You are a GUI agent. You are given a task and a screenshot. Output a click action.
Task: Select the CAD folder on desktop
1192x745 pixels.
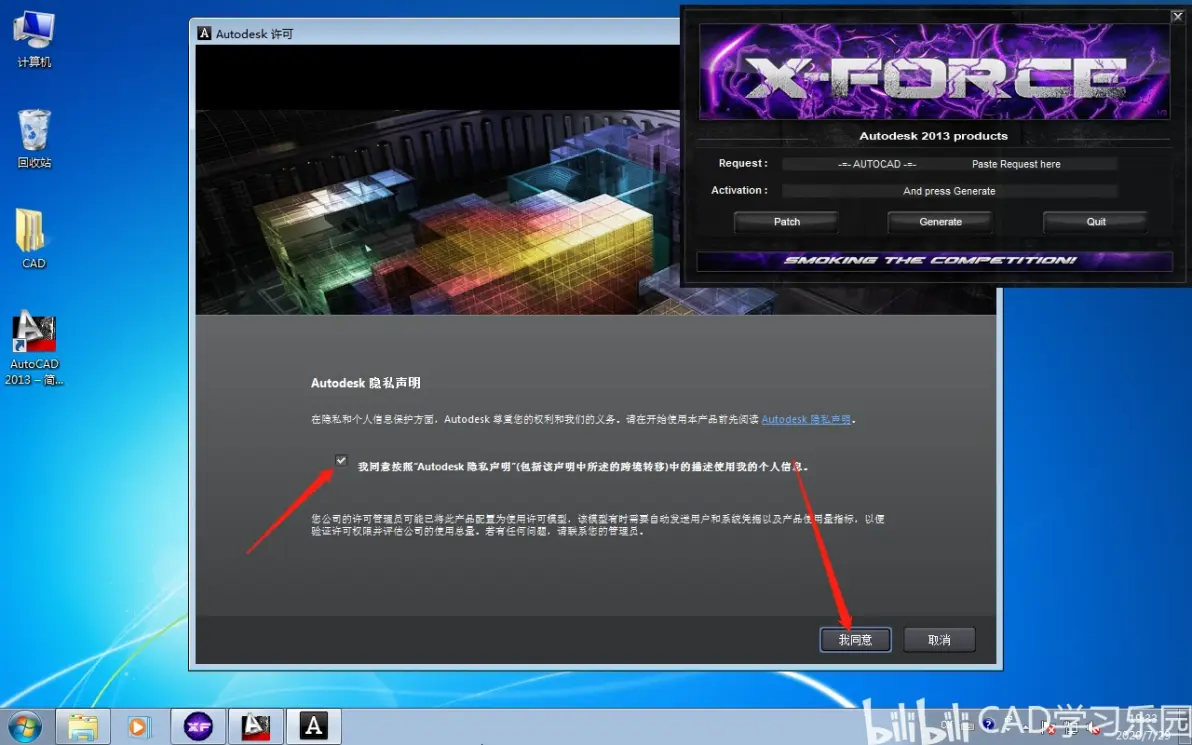point(33,239)
